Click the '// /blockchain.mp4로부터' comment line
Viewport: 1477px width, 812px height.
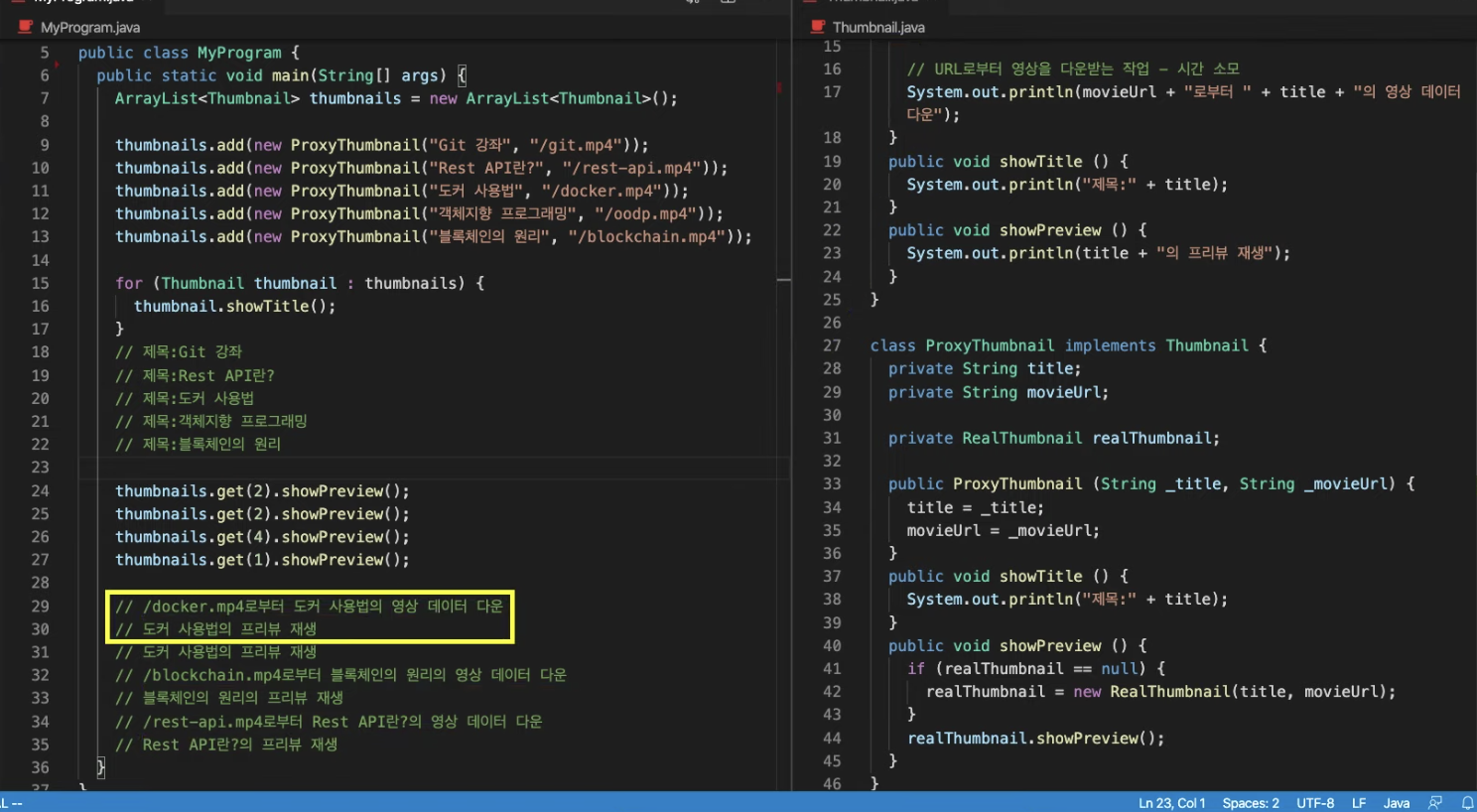pyautogui.click(x=341, y=675)
